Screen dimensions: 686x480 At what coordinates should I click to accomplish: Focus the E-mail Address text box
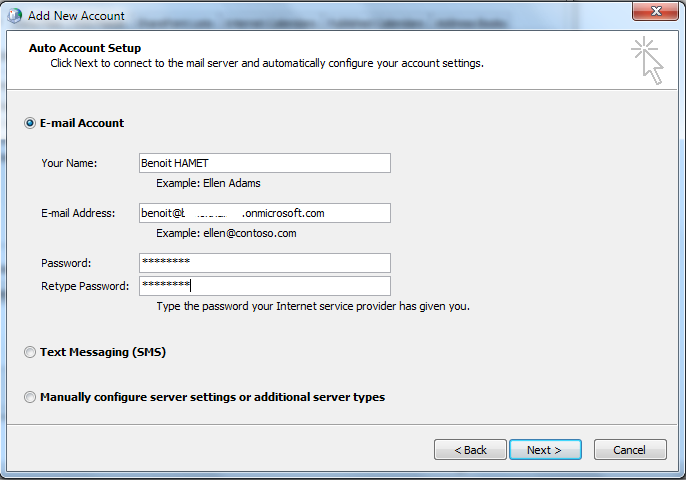264,213
